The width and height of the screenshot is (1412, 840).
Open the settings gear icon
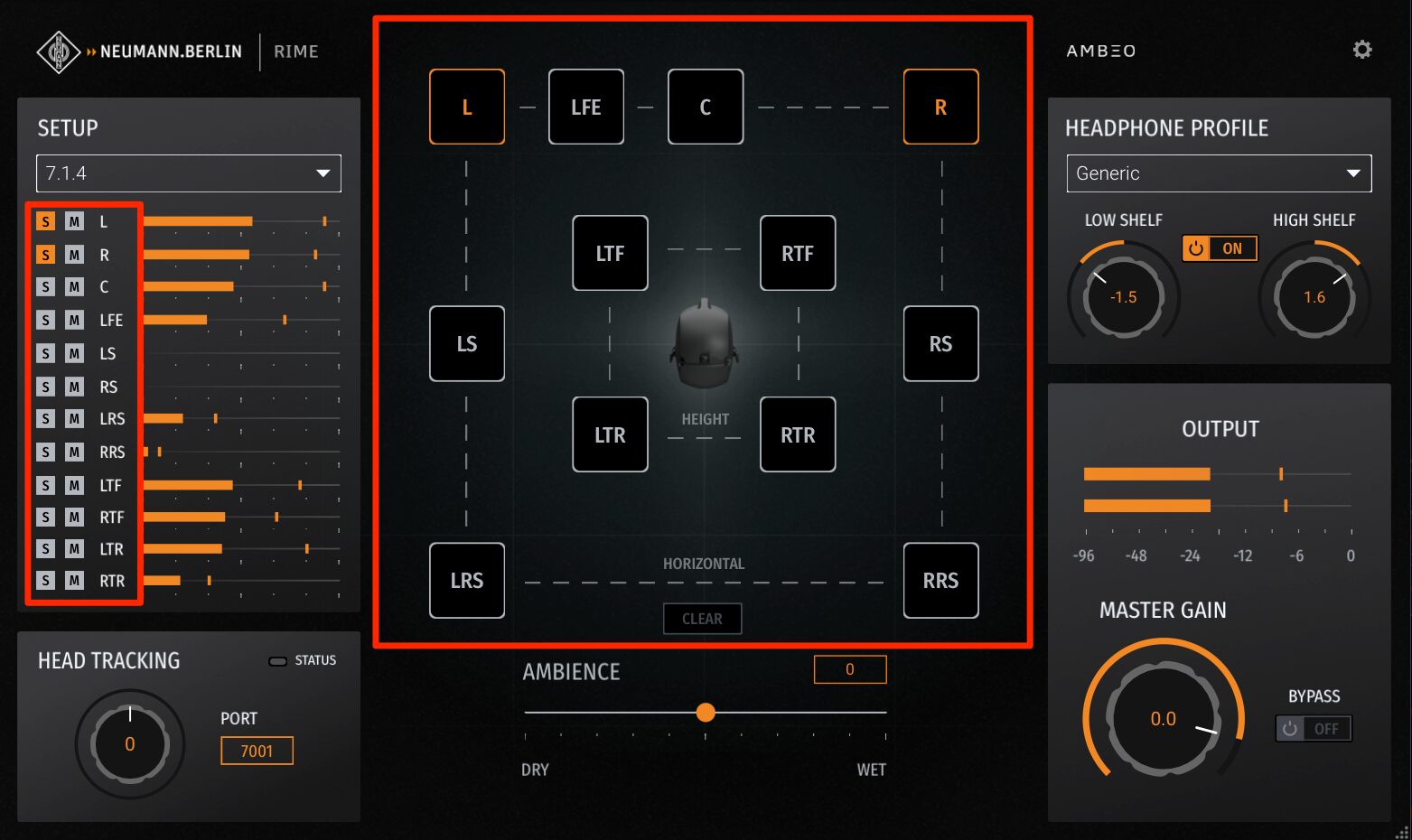[1361, 50]
